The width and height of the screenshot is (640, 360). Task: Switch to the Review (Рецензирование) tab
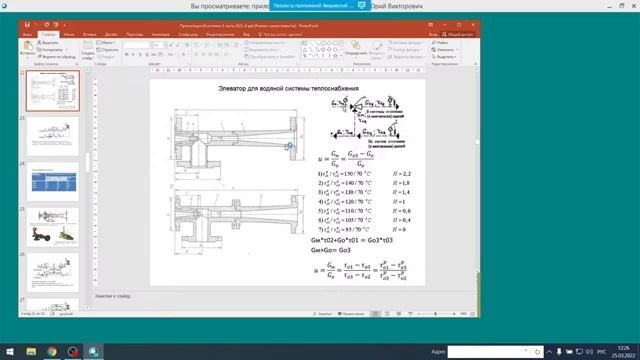[x=220, y=35]
